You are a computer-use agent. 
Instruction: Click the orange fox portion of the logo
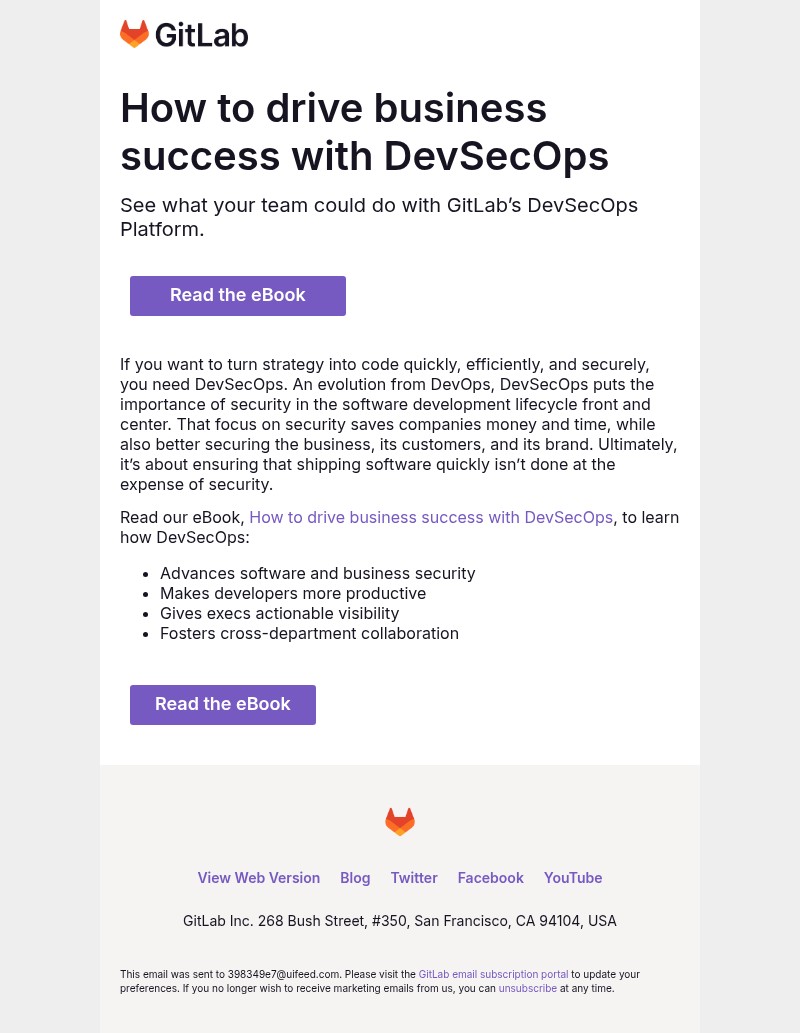point(135,33)
